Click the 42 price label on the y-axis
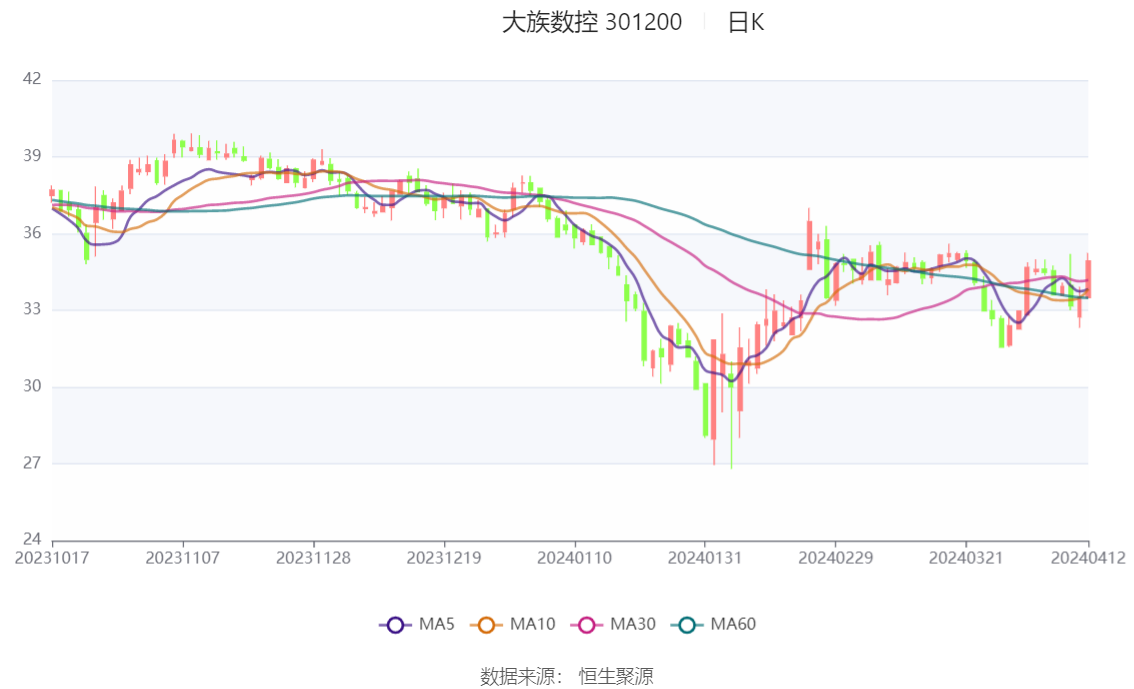The width and height of the screenshot is (1134, 689). [x=31, y=79]
